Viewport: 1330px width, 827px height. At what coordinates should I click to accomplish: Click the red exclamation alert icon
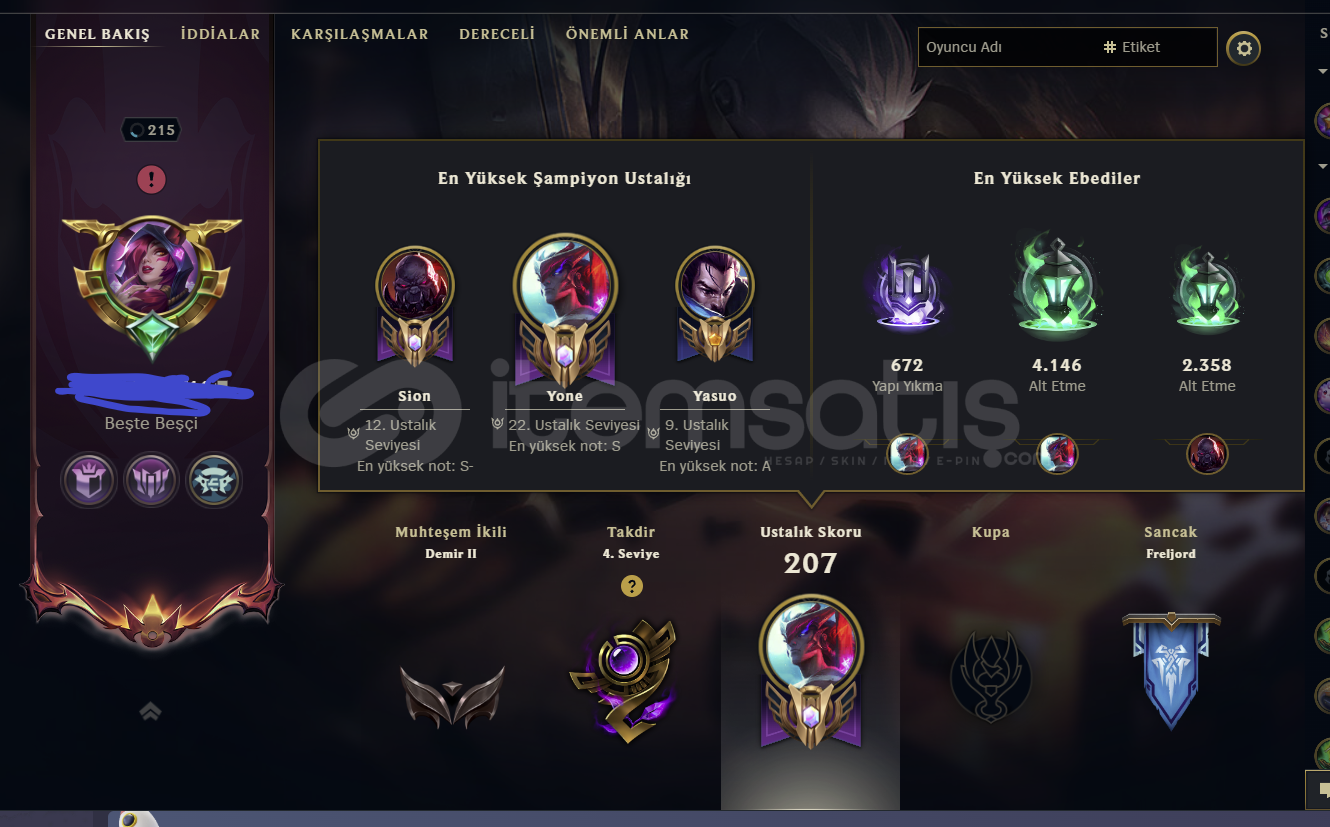[x=151, y=180]
